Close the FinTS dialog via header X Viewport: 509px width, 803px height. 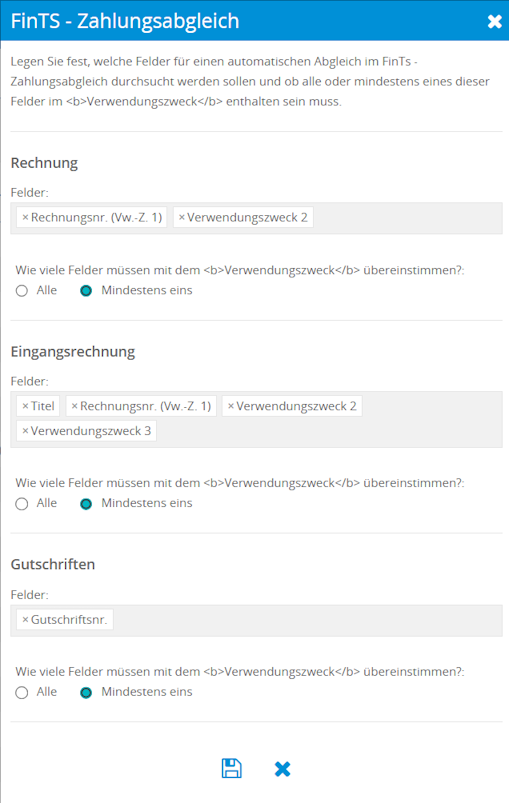[x=494, y=21]
